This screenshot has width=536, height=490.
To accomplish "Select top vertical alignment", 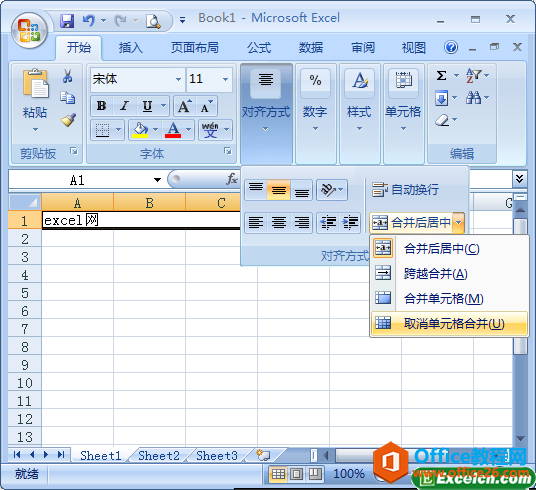I will point(256,190).
